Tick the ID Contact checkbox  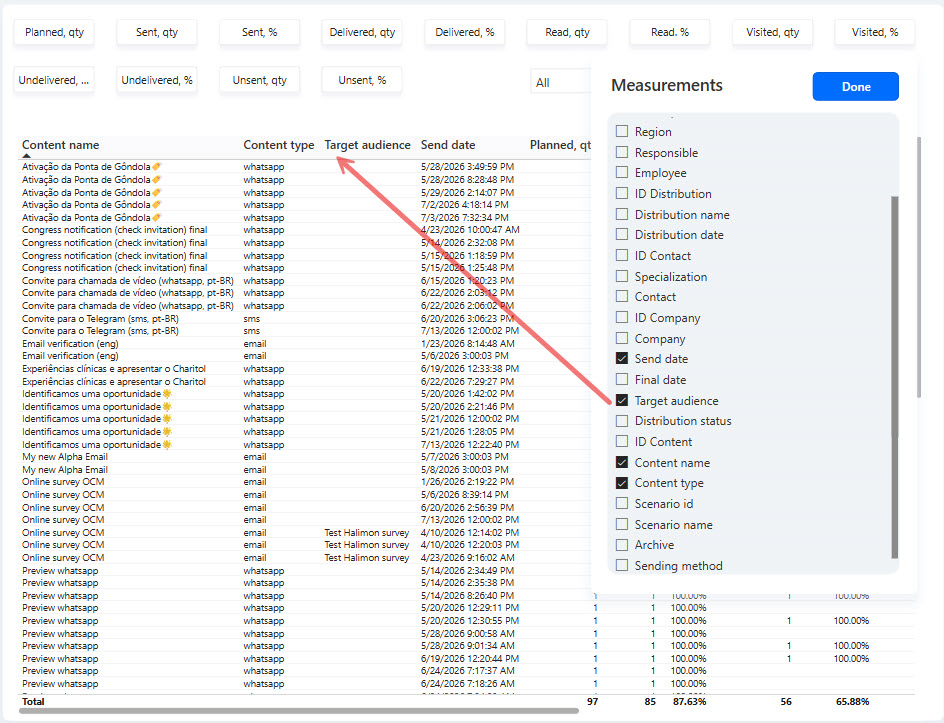(622, 256)
